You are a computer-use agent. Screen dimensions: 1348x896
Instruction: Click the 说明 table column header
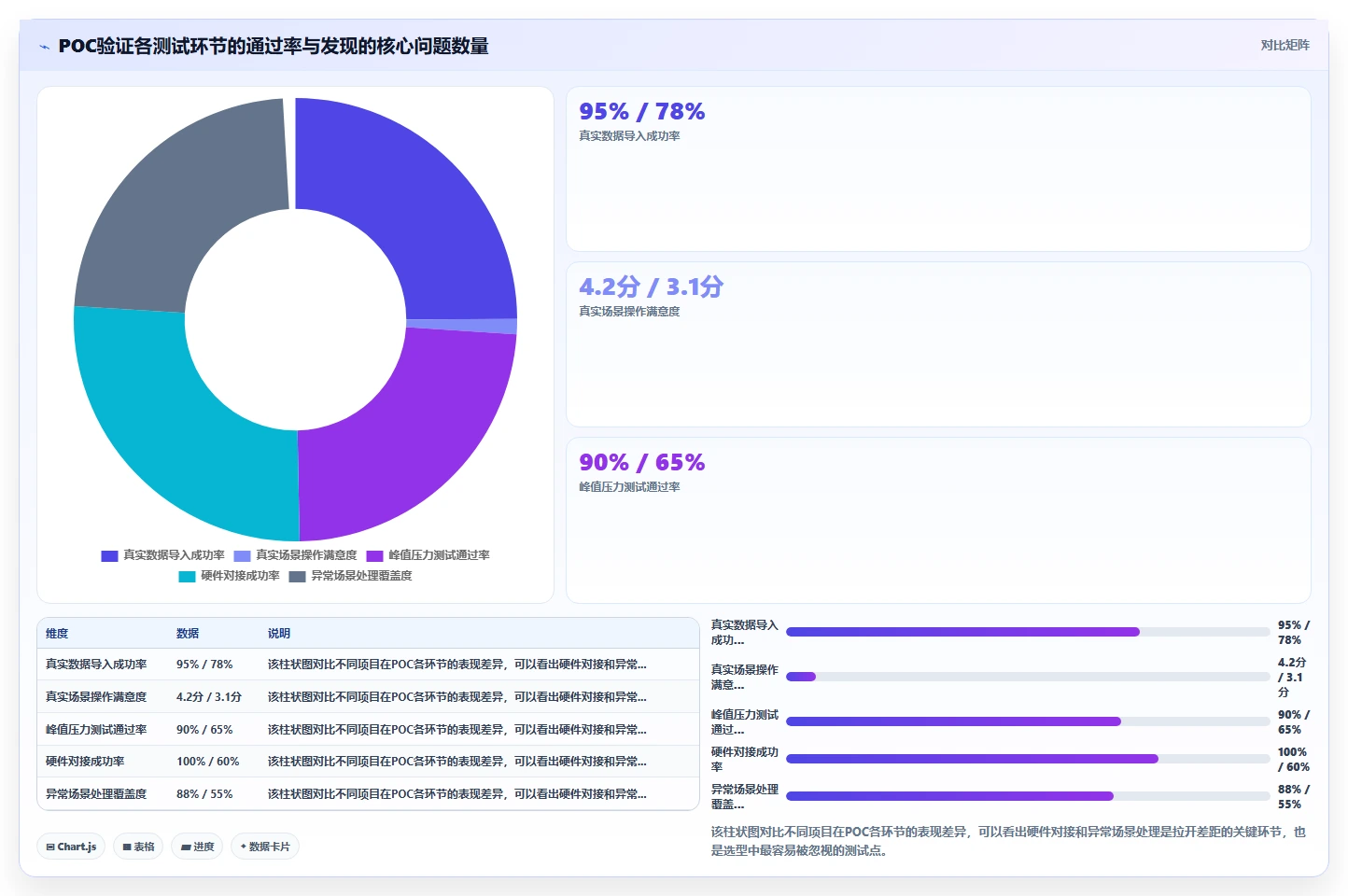point(279,633)
